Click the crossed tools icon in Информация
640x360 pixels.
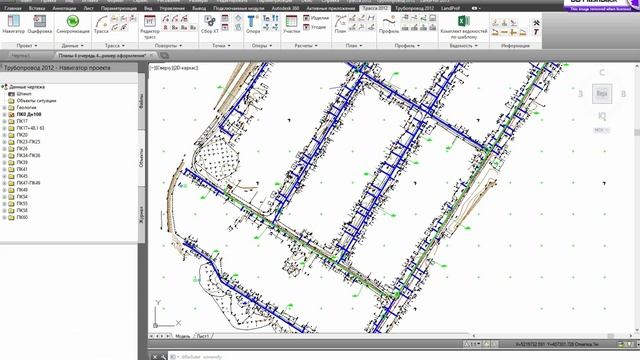click(x=536, y=23)
